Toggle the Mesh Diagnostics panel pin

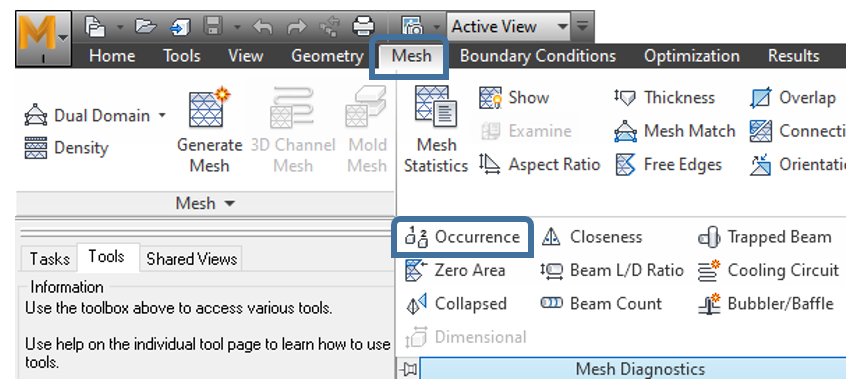tap(408, 369)
